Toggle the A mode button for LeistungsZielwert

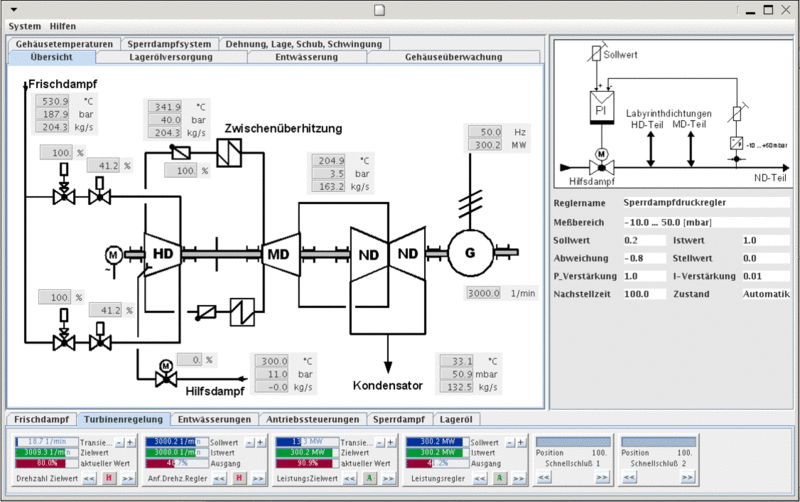369,478
